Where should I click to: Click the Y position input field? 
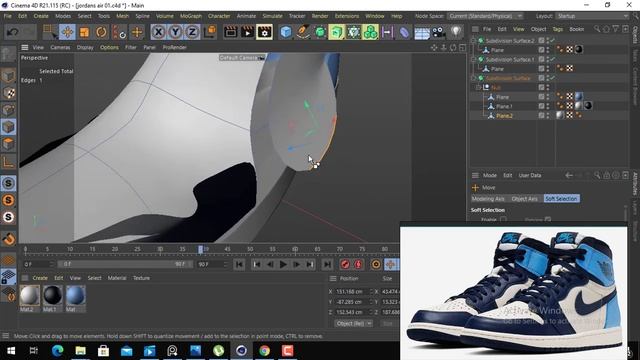pos(352,302)
